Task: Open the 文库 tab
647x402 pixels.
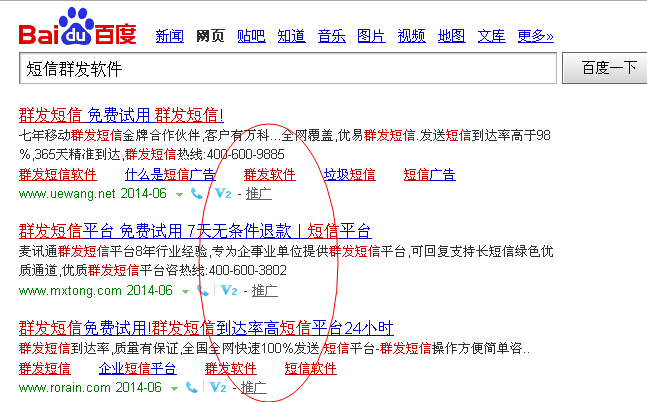Action: click(x=491, y=36)
